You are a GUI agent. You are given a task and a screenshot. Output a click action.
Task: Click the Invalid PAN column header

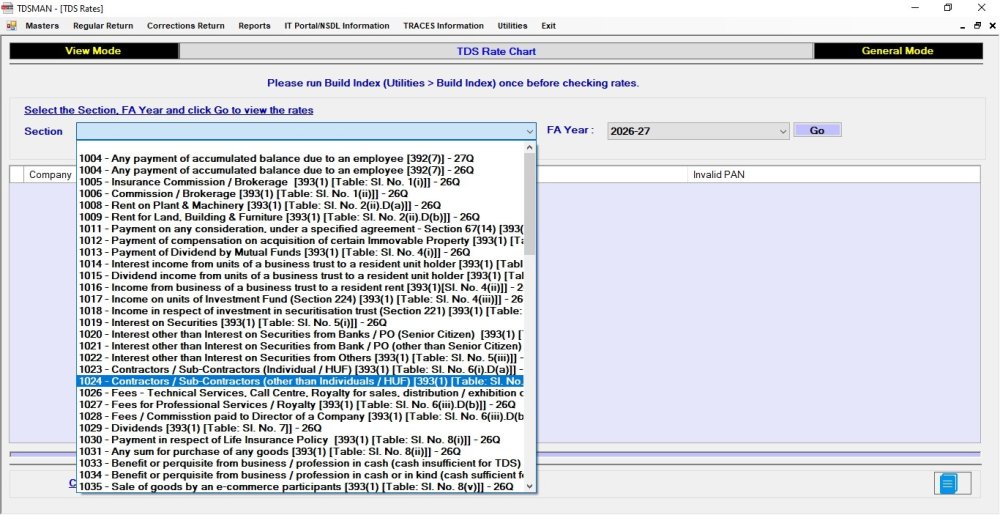click(719, 175)
